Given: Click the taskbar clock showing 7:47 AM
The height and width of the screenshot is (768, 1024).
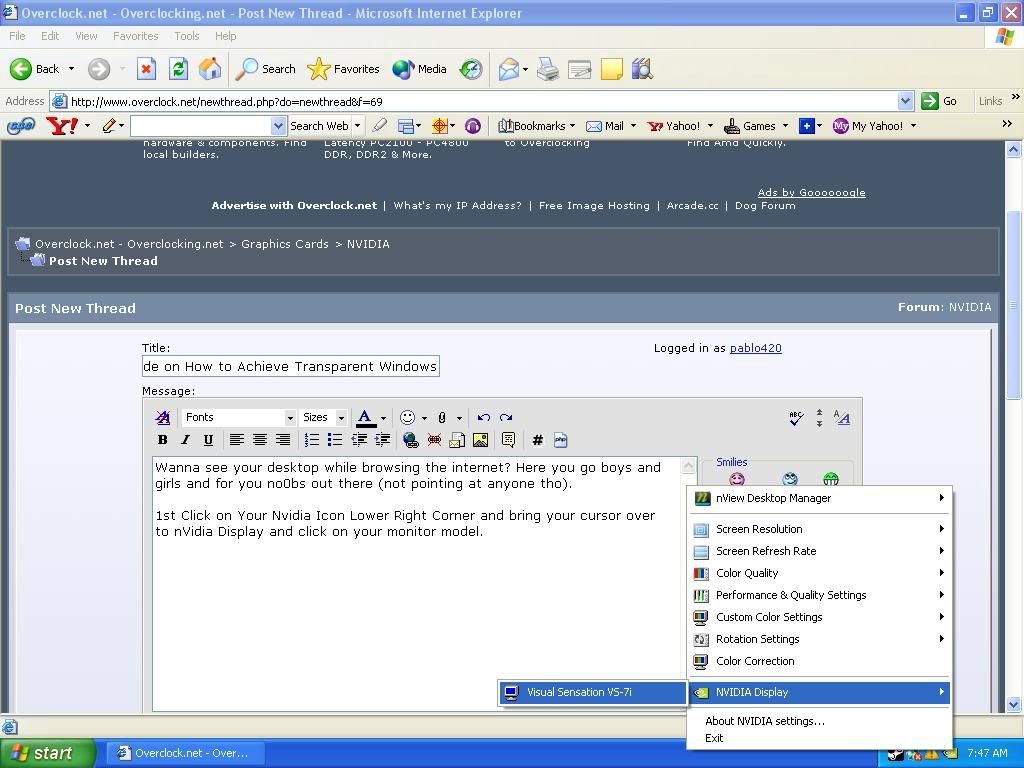Looking at the screenshot, I should 987,753.
